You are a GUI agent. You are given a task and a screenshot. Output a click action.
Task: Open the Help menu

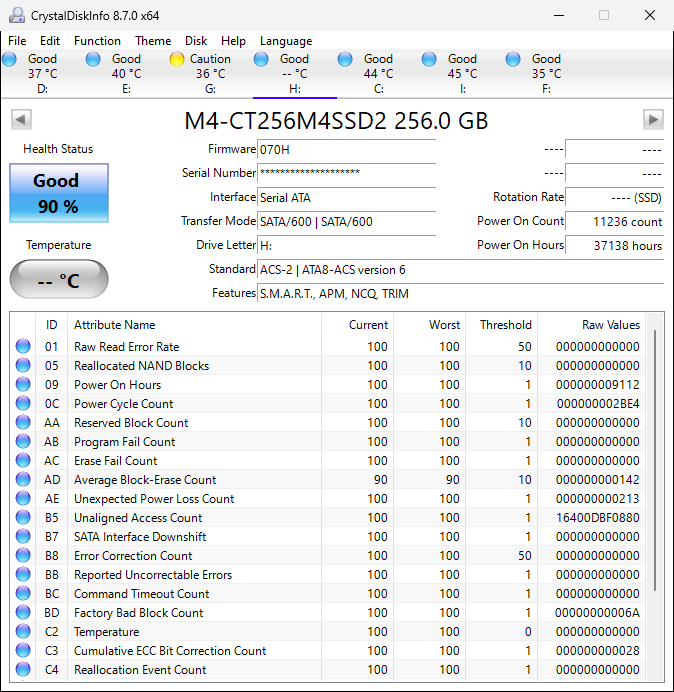point(233,41)
